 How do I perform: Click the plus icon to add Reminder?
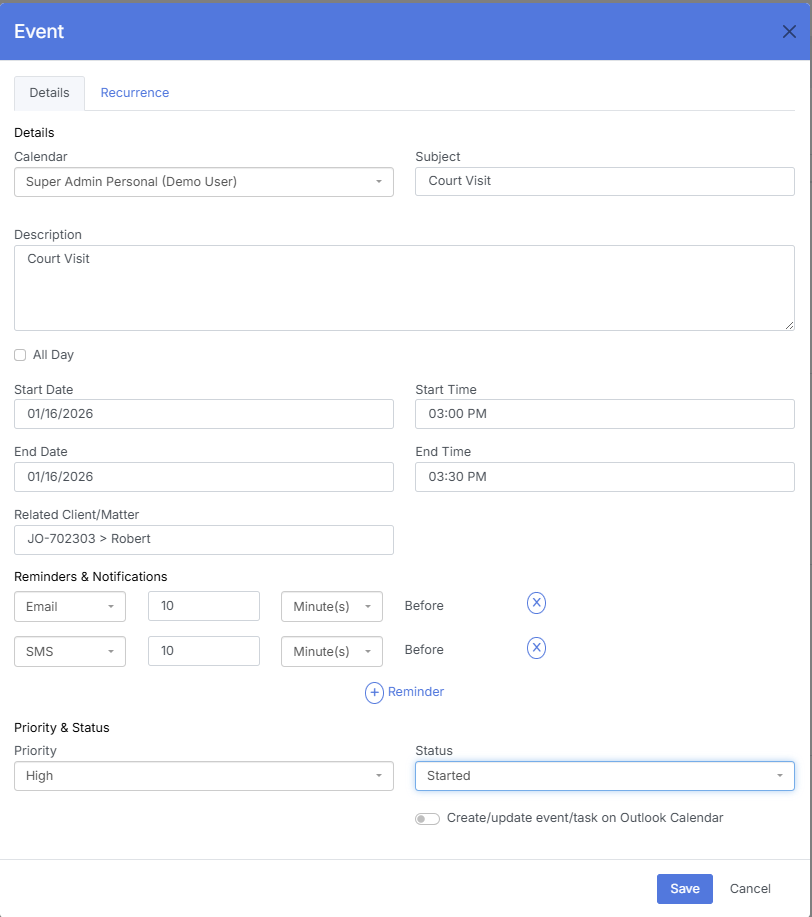[374, 692]
